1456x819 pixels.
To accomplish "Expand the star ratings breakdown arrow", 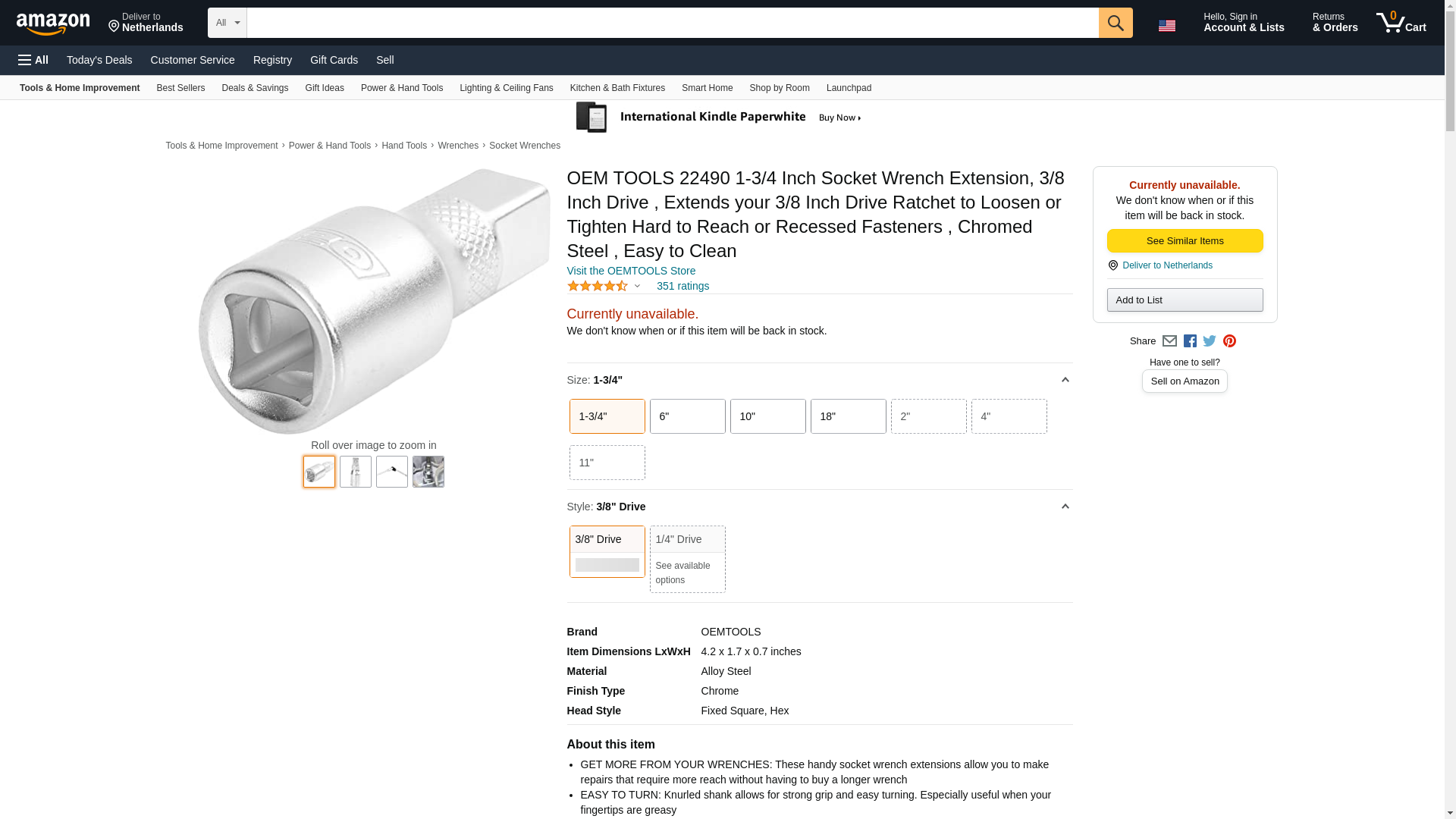I will (x=637, y=286).
